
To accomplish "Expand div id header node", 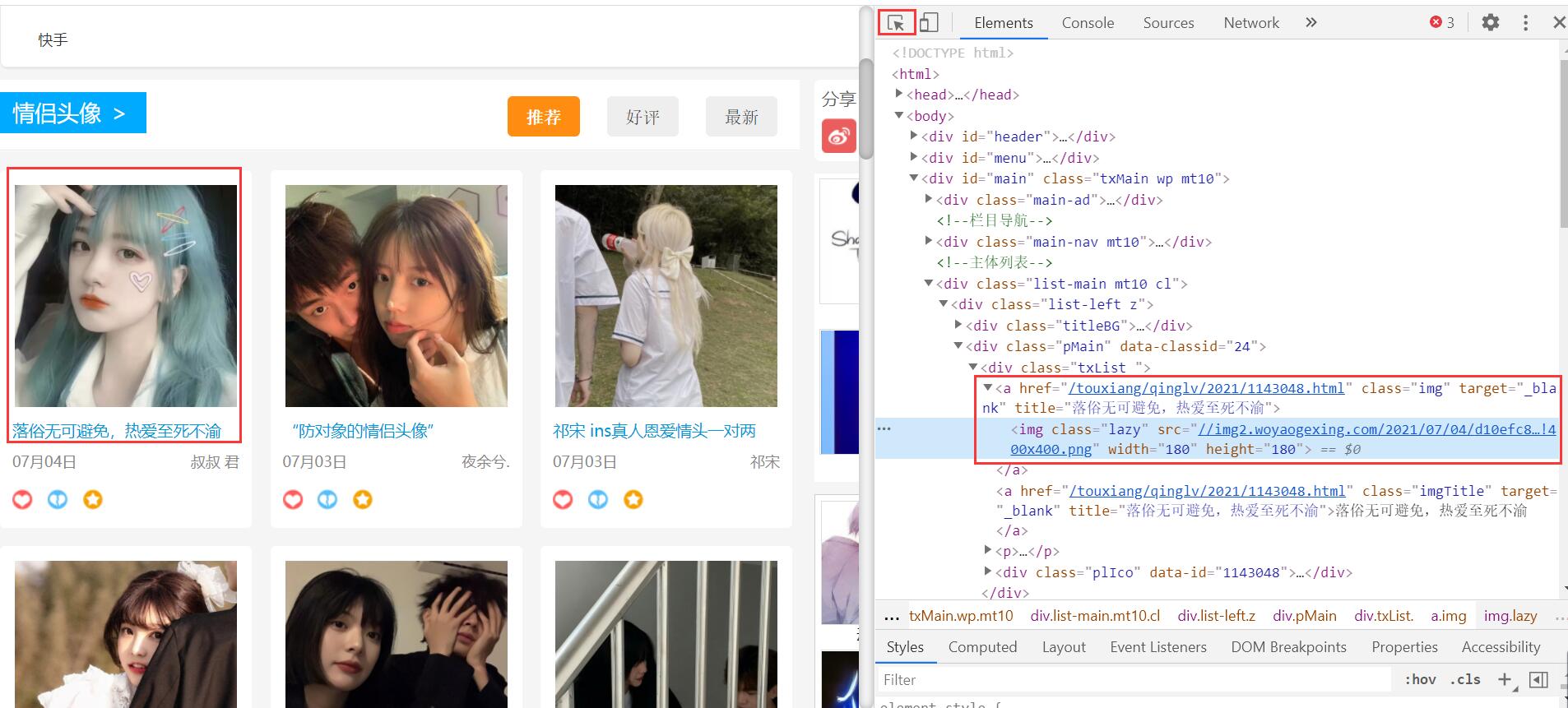I will pos(914,136).
